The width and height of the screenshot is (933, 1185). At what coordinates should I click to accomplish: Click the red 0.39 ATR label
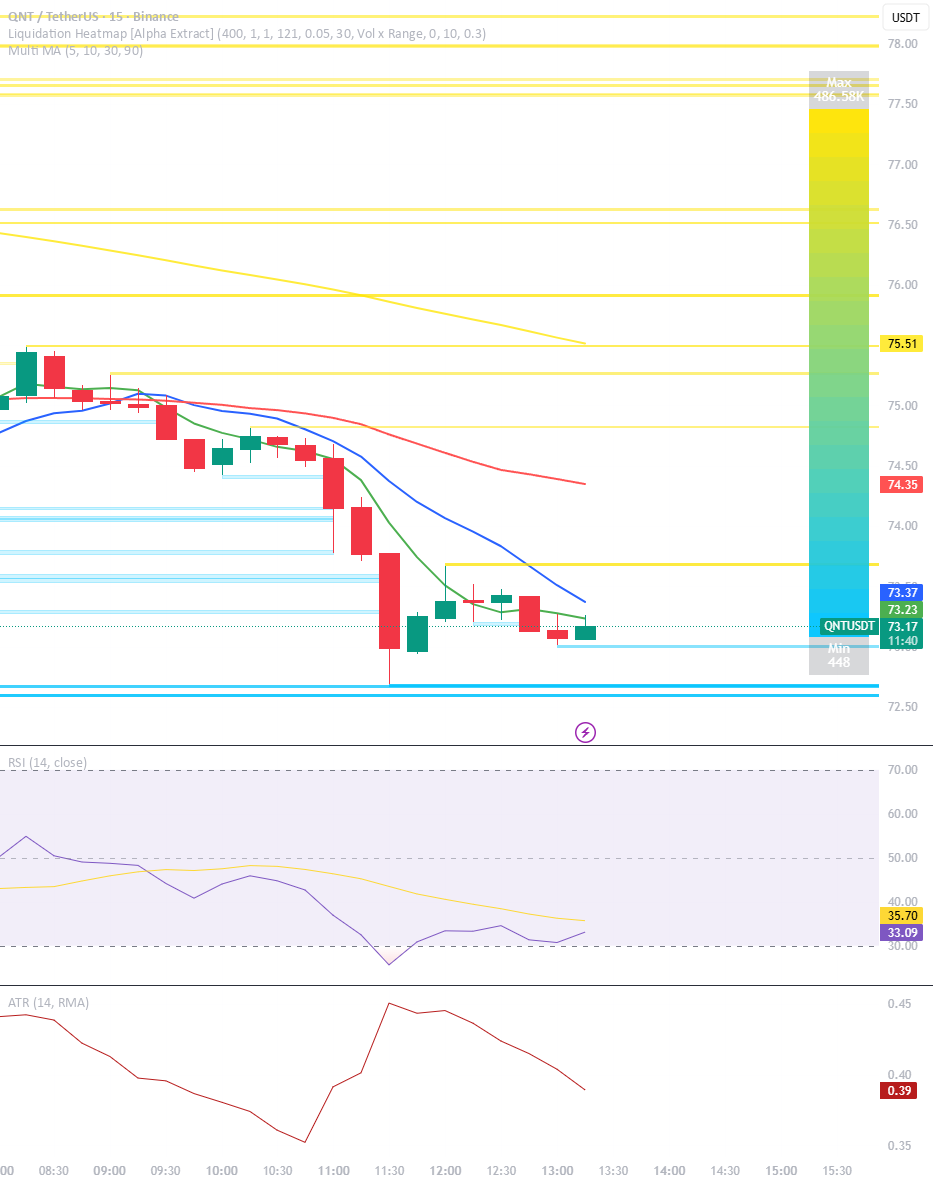pyautogui.click(x=899, y=1091)
